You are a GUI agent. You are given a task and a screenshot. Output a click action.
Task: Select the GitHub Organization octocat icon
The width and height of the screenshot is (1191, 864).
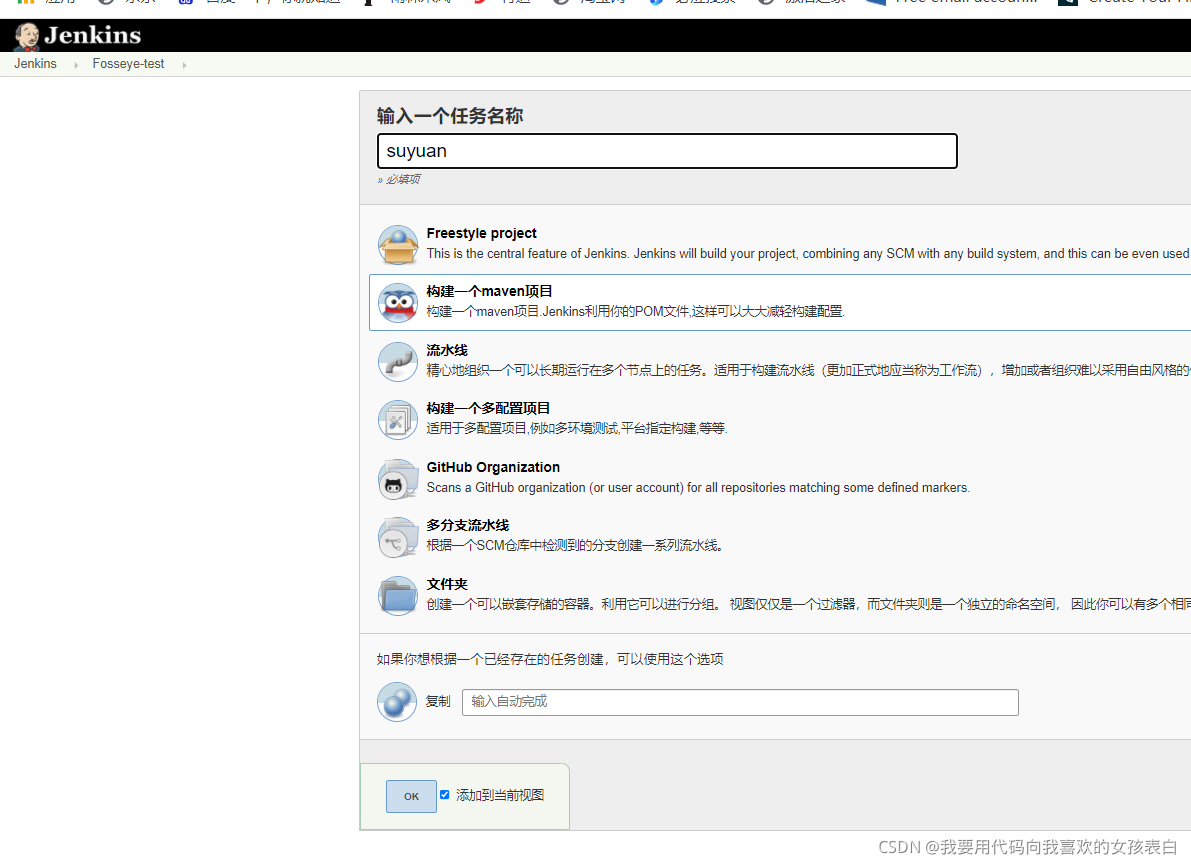point(398,479)
